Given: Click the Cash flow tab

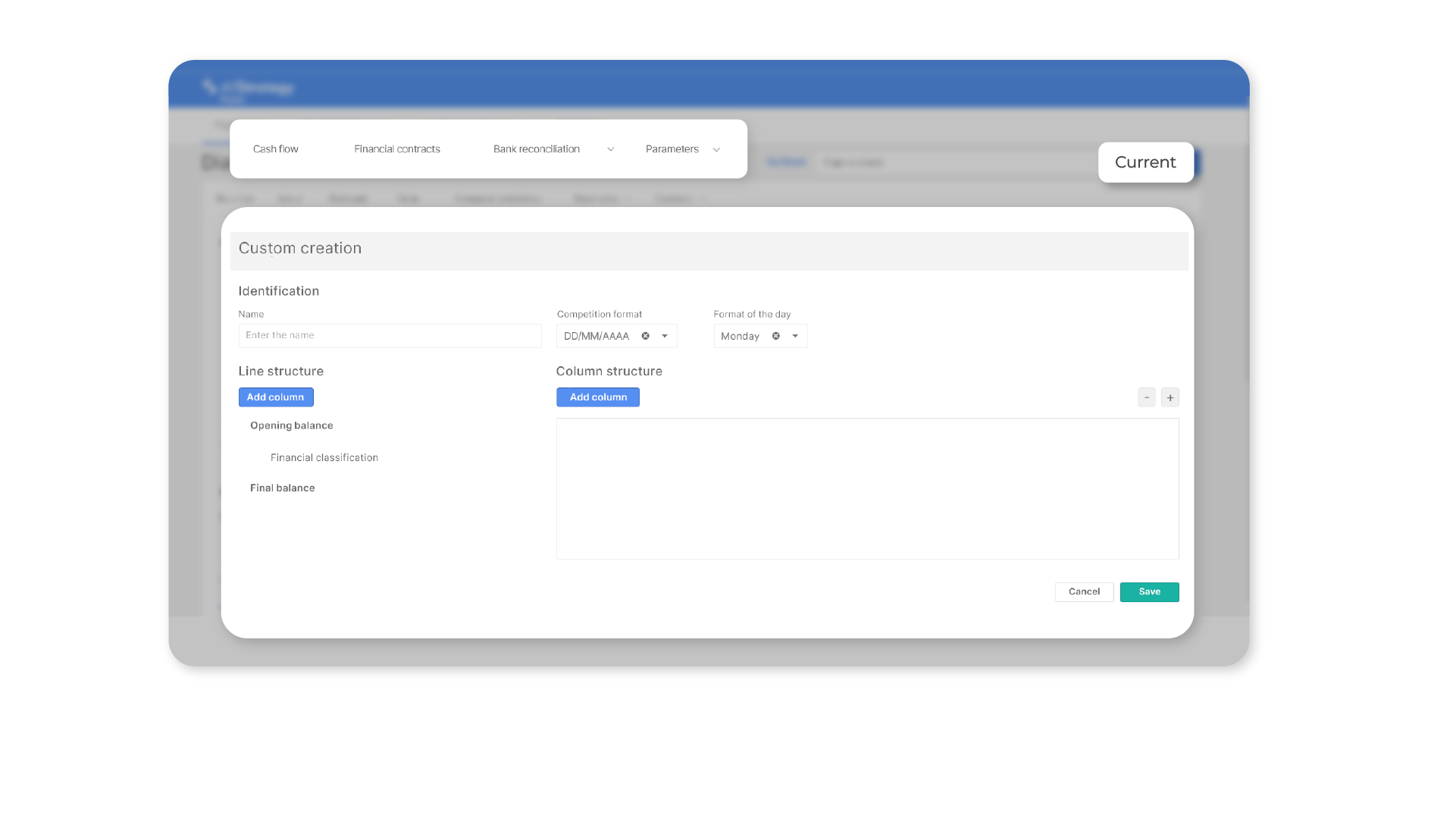Looking at the screenshot, I should [275, 148].
